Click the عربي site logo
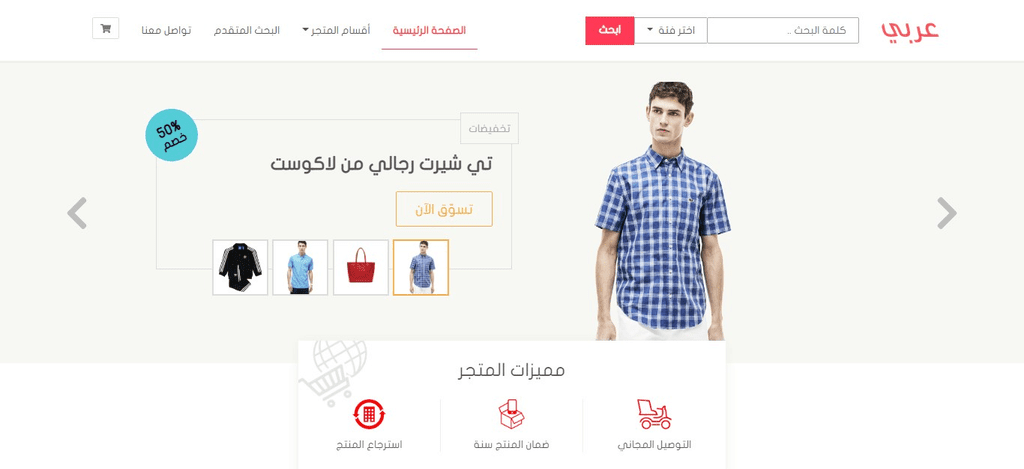Image resolution: width=1024 pixels, height=469 pixels. (910, 31)
